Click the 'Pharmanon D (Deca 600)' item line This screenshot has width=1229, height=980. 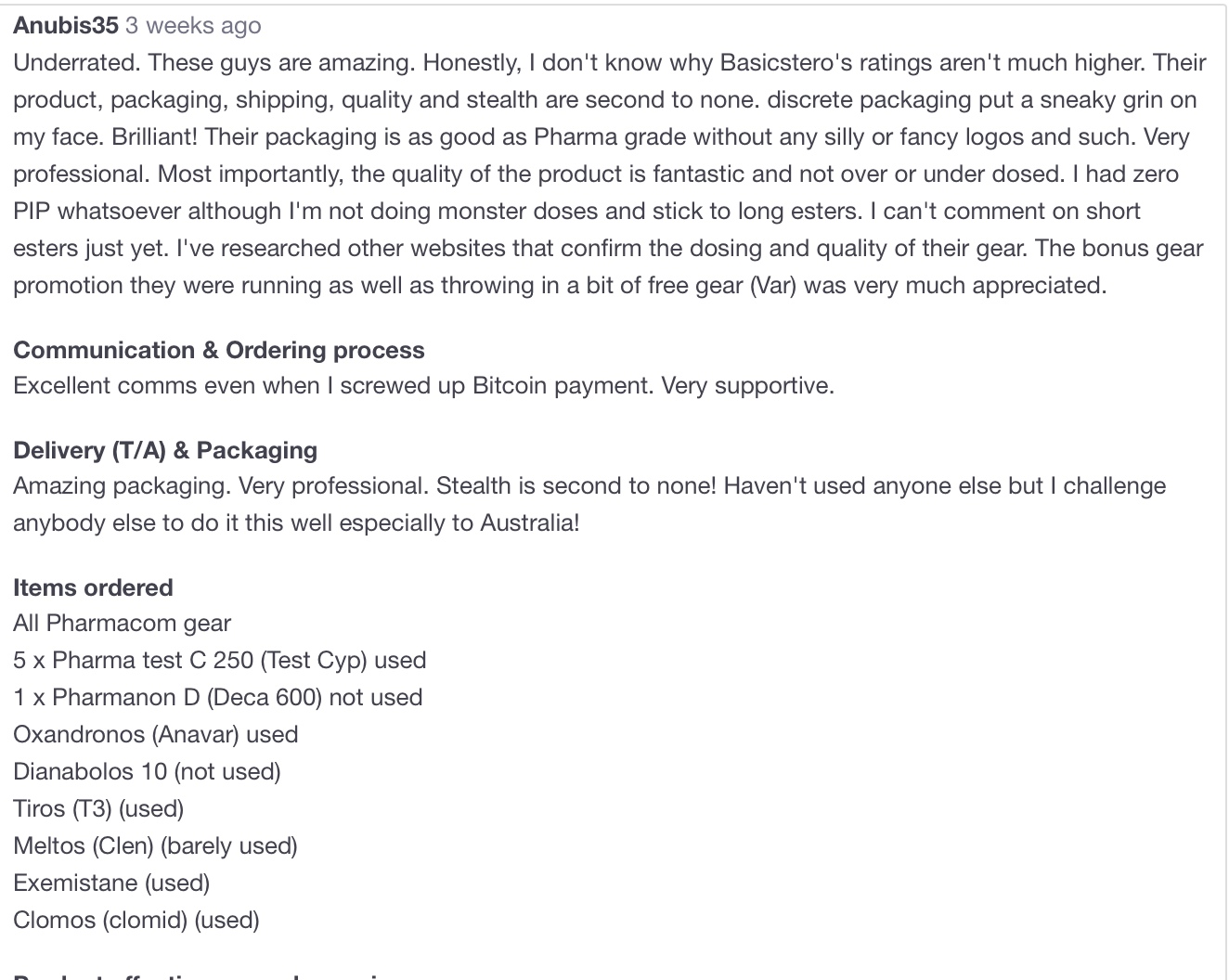point(217,697)
